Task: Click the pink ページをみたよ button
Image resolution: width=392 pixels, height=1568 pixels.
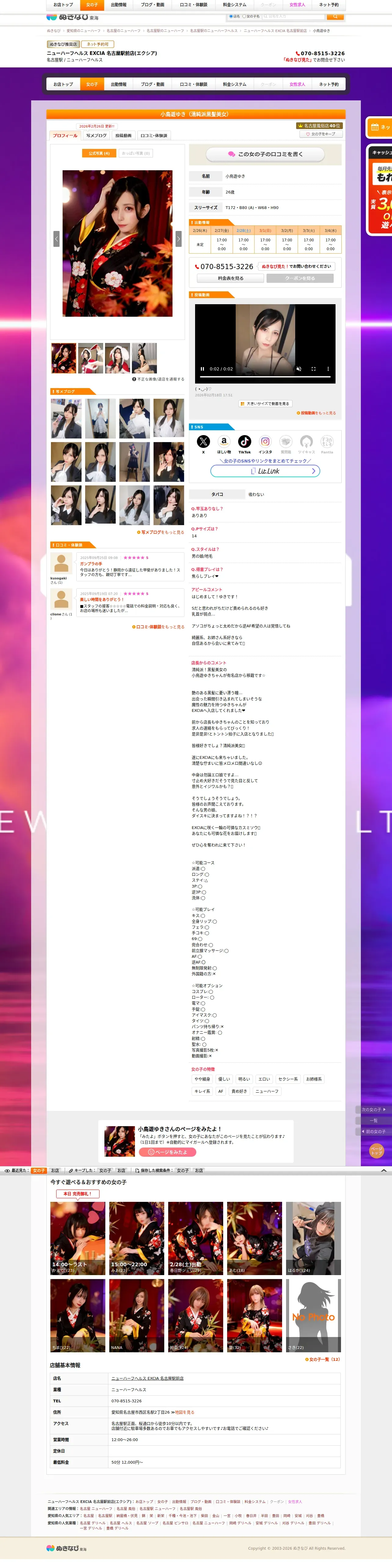Action: click(x=167, y=1152)
